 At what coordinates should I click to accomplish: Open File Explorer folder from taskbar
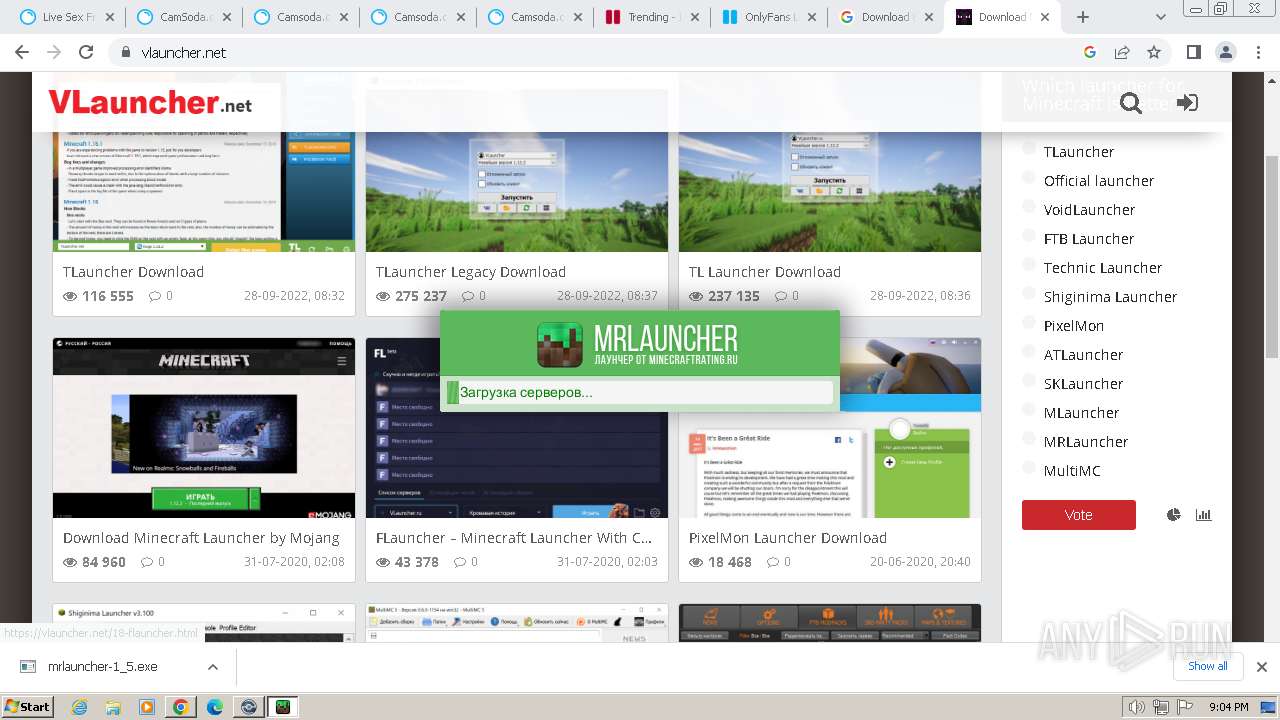pyautogui.click(x=113, y=707)
